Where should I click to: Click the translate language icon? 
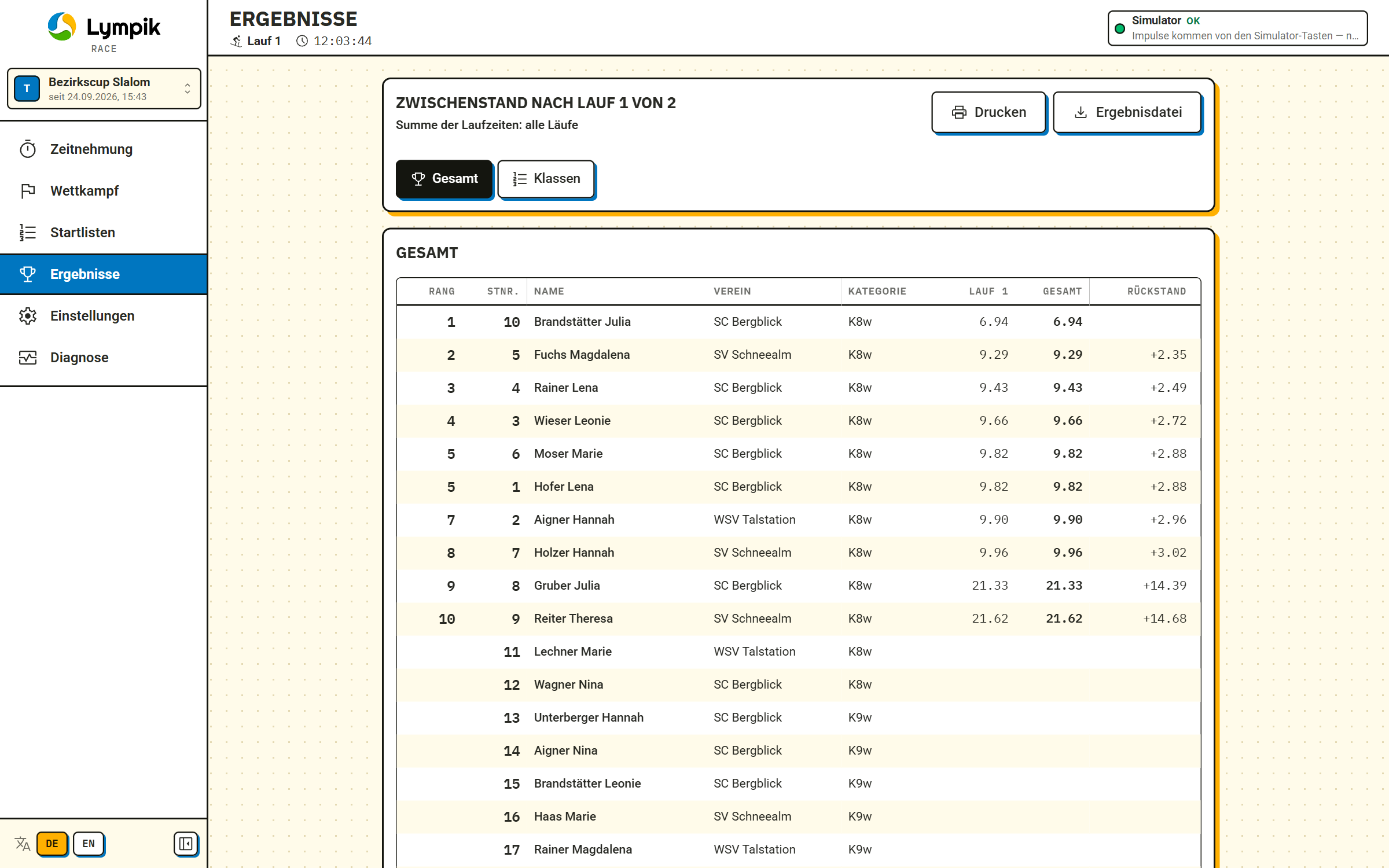[23, 844]
